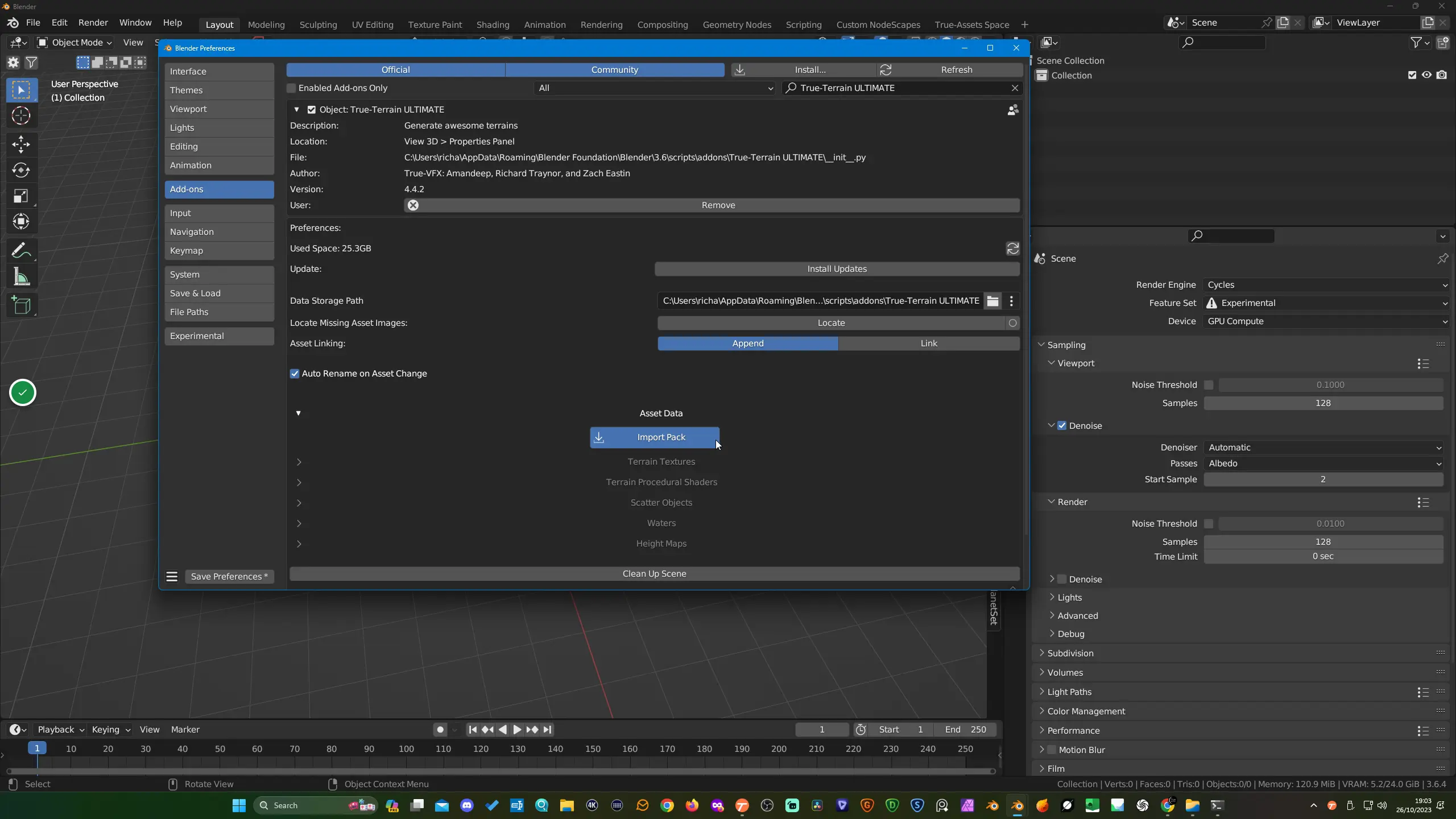Click the Viewport sampling presets list icon
Screen dimensions: 1456x819
click(1423, 363)
